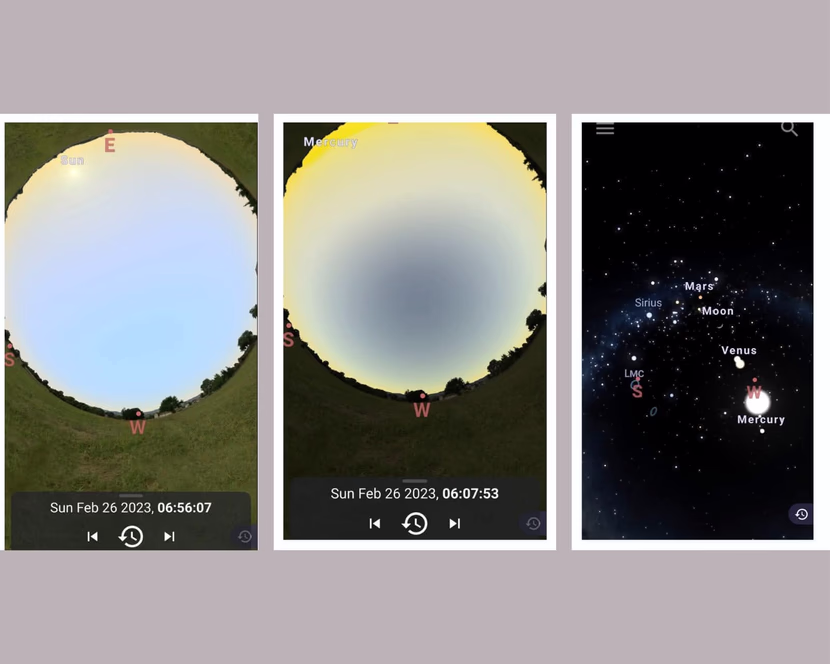The height and width of the screenshot is (664, 830).
Task: Tap the date text showing 06:07:53
Action: [414, 493]
